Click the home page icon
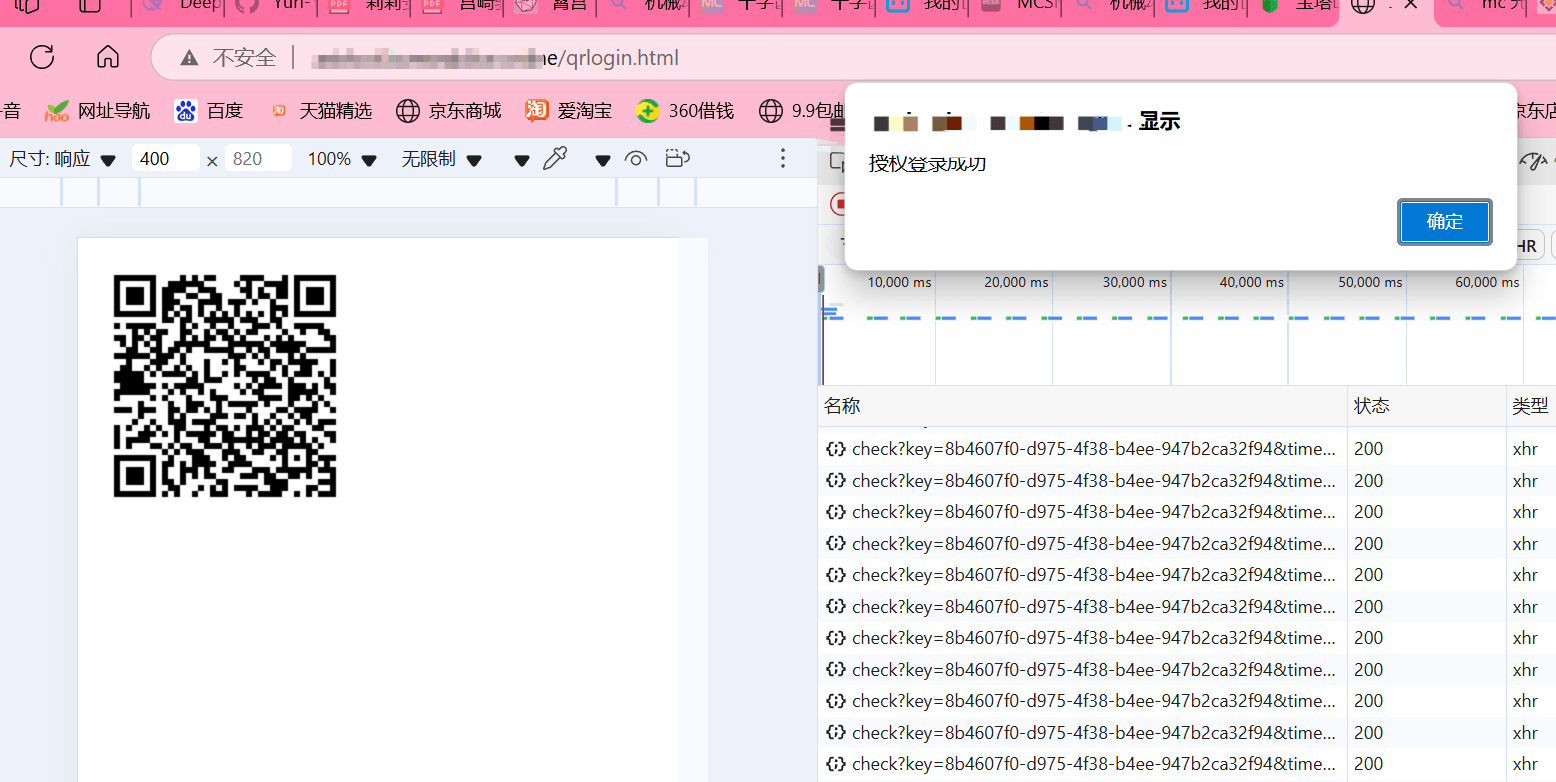Viewport: 1556px width, 782px height. [x=108, y=57]
